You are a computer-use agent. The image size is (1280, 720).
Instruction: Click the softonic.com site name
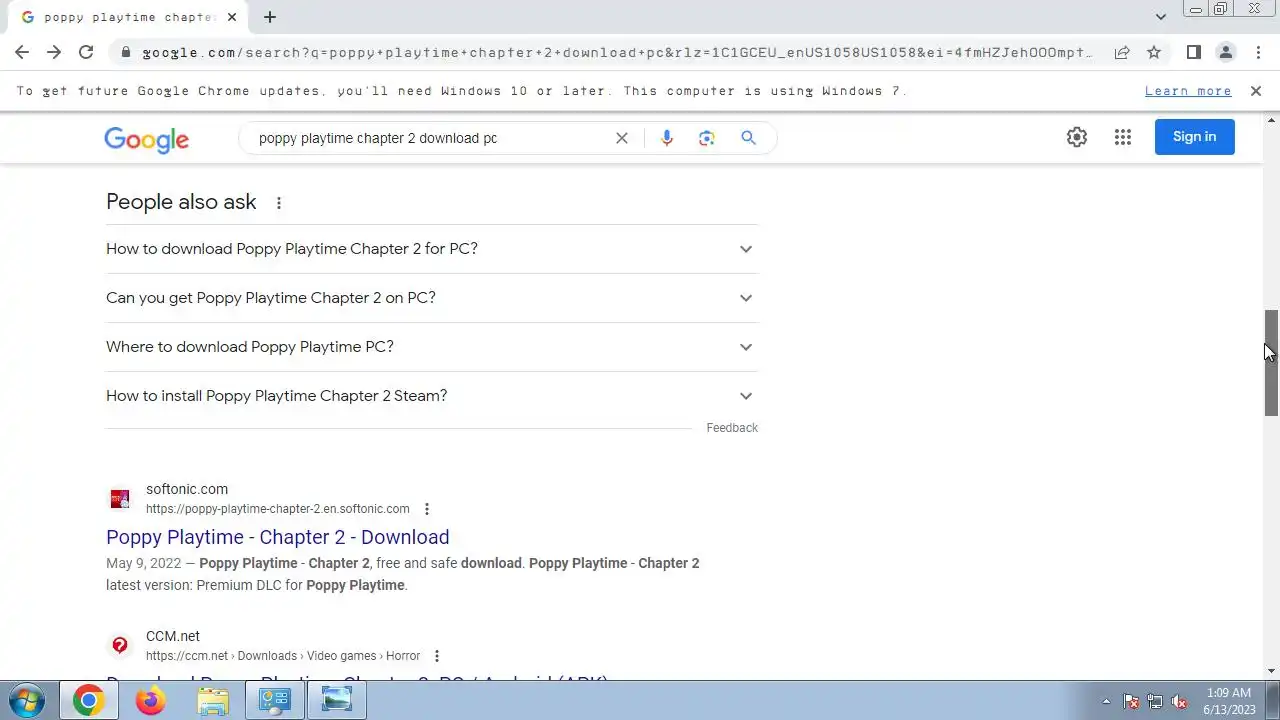(187, 489)
